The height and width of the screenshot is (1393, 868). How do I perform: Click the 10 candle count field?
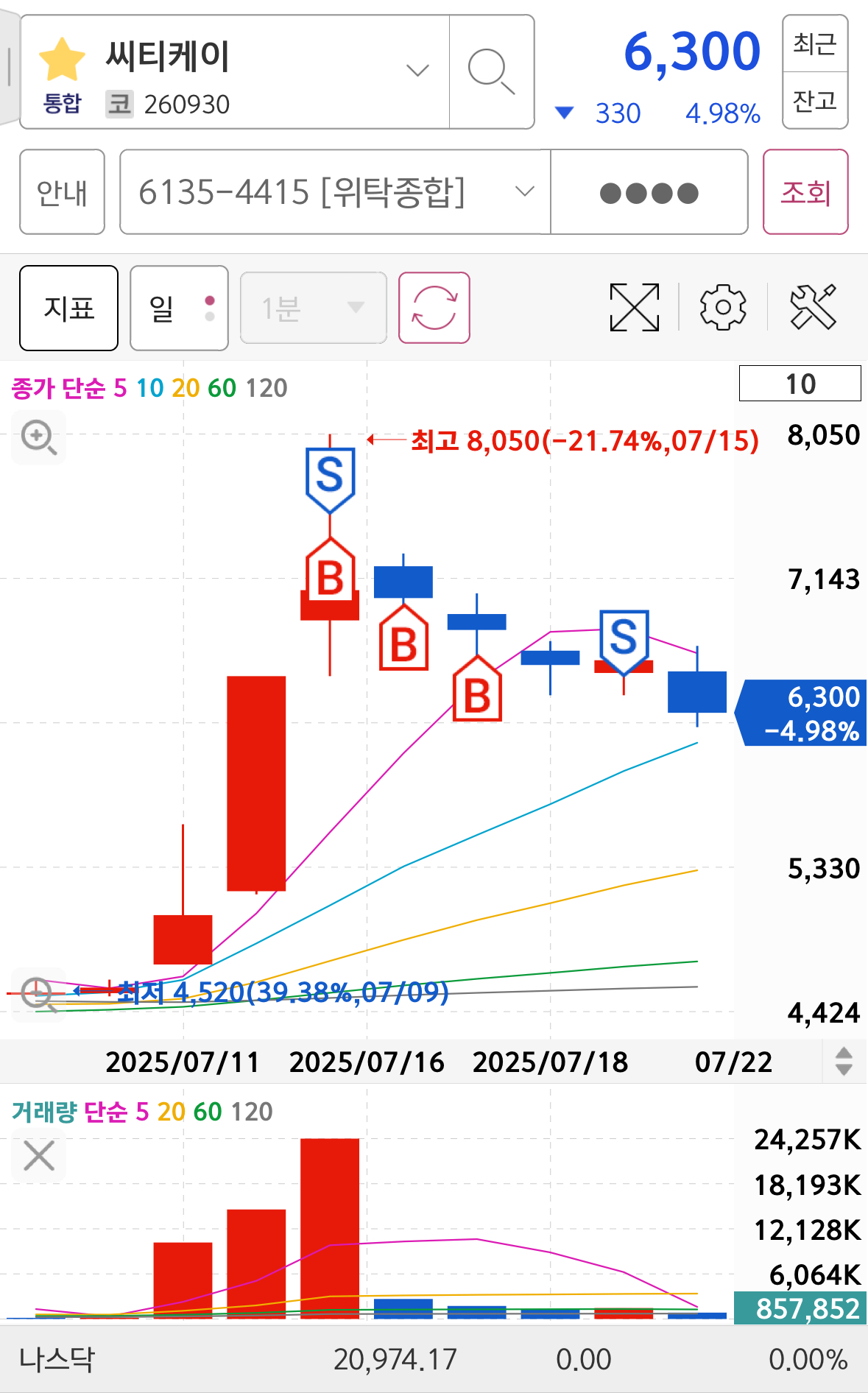click(x=800, y=384)
